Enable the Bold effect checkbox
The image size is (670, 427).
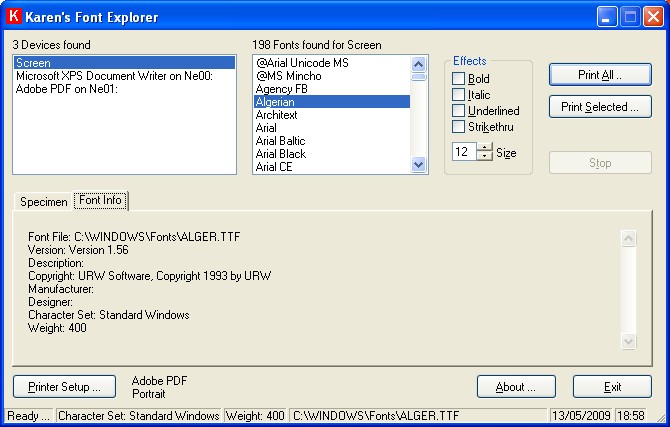tap(458, 79)
